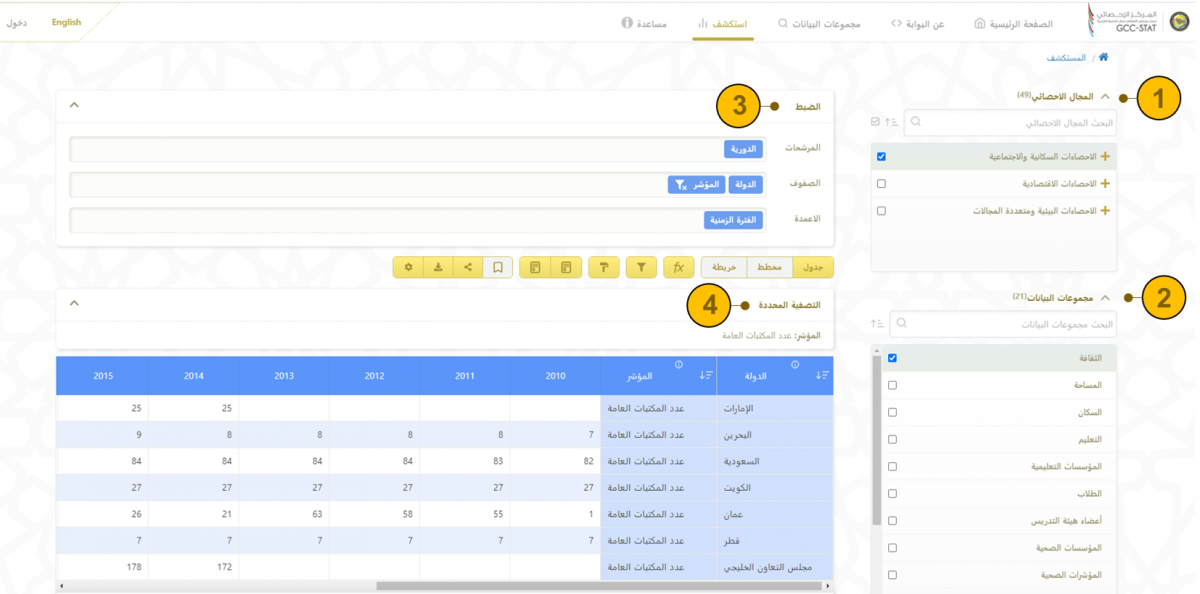This screenshot has height=594, width=1200.
Task: Click the paint roller format icon
Action: pyautogui.click(x=604, y=267)
